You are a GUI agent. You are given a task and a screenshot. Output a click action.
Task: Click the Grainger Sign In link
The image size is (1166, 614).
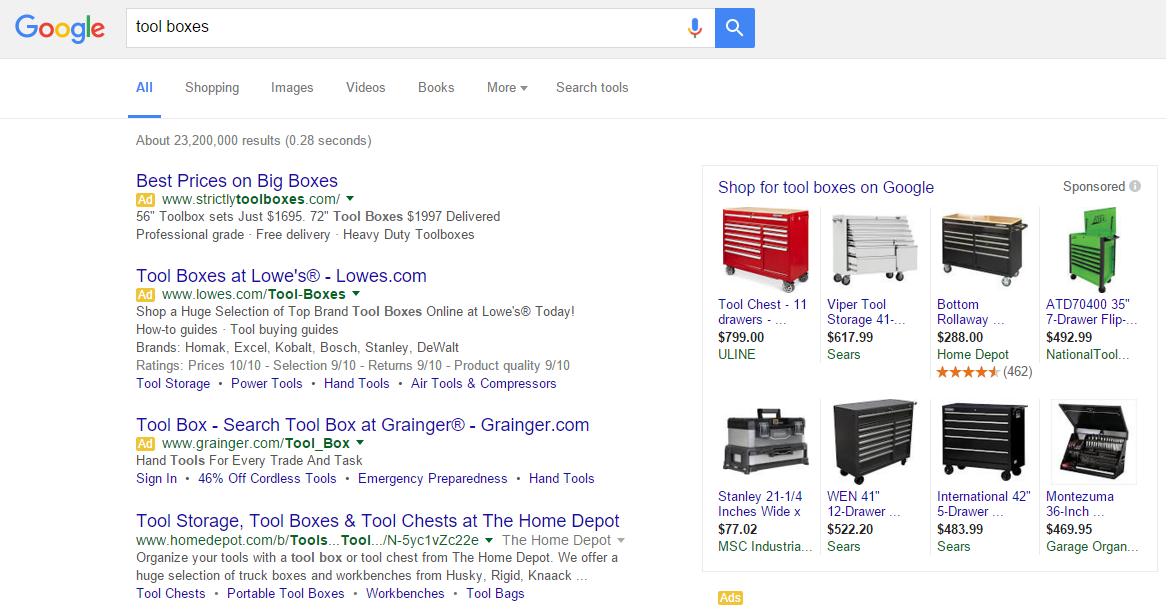(156, 479)
